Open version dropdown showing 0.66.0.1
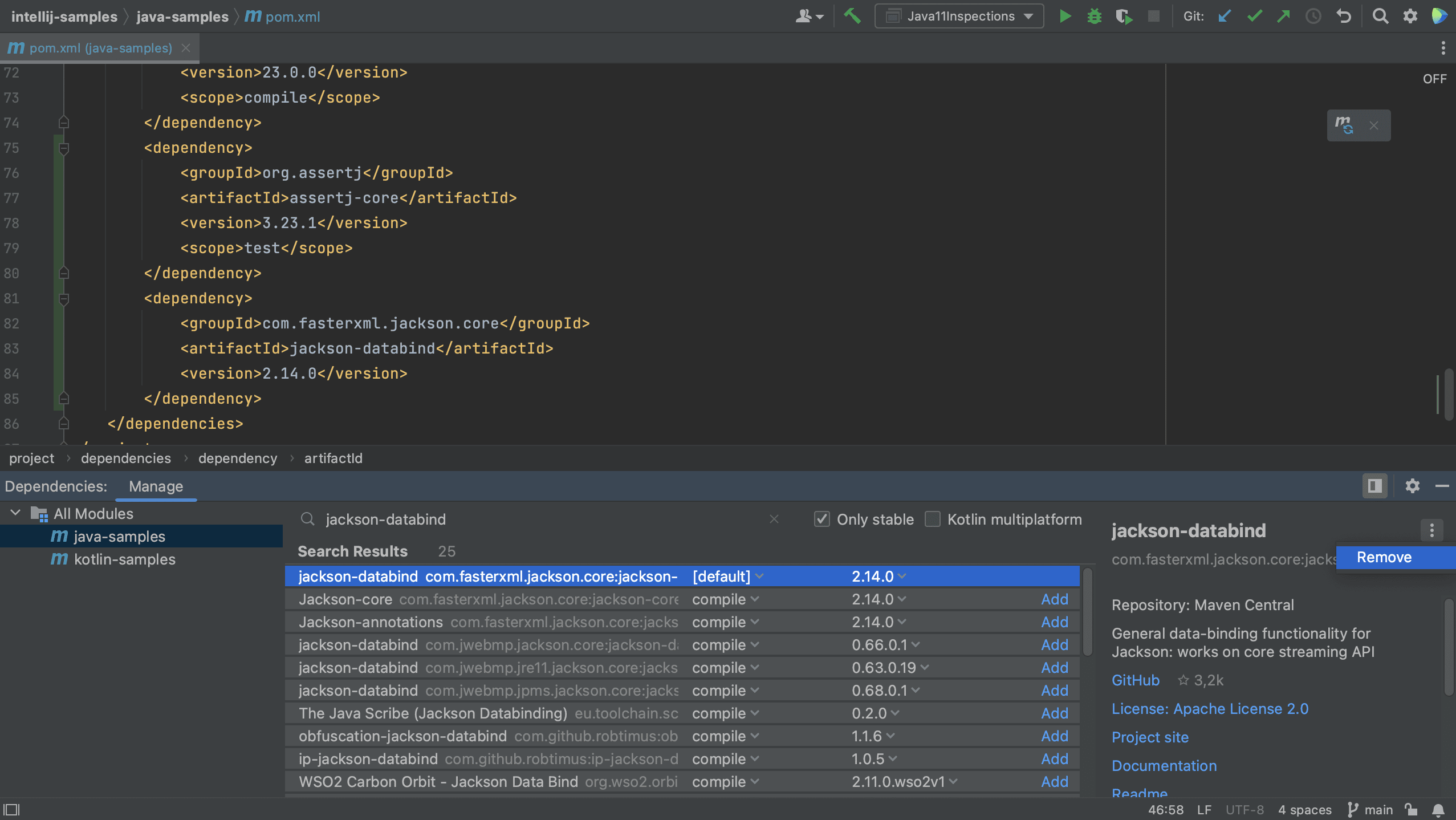The image size is (1456, 820). (x=885, y=645)
